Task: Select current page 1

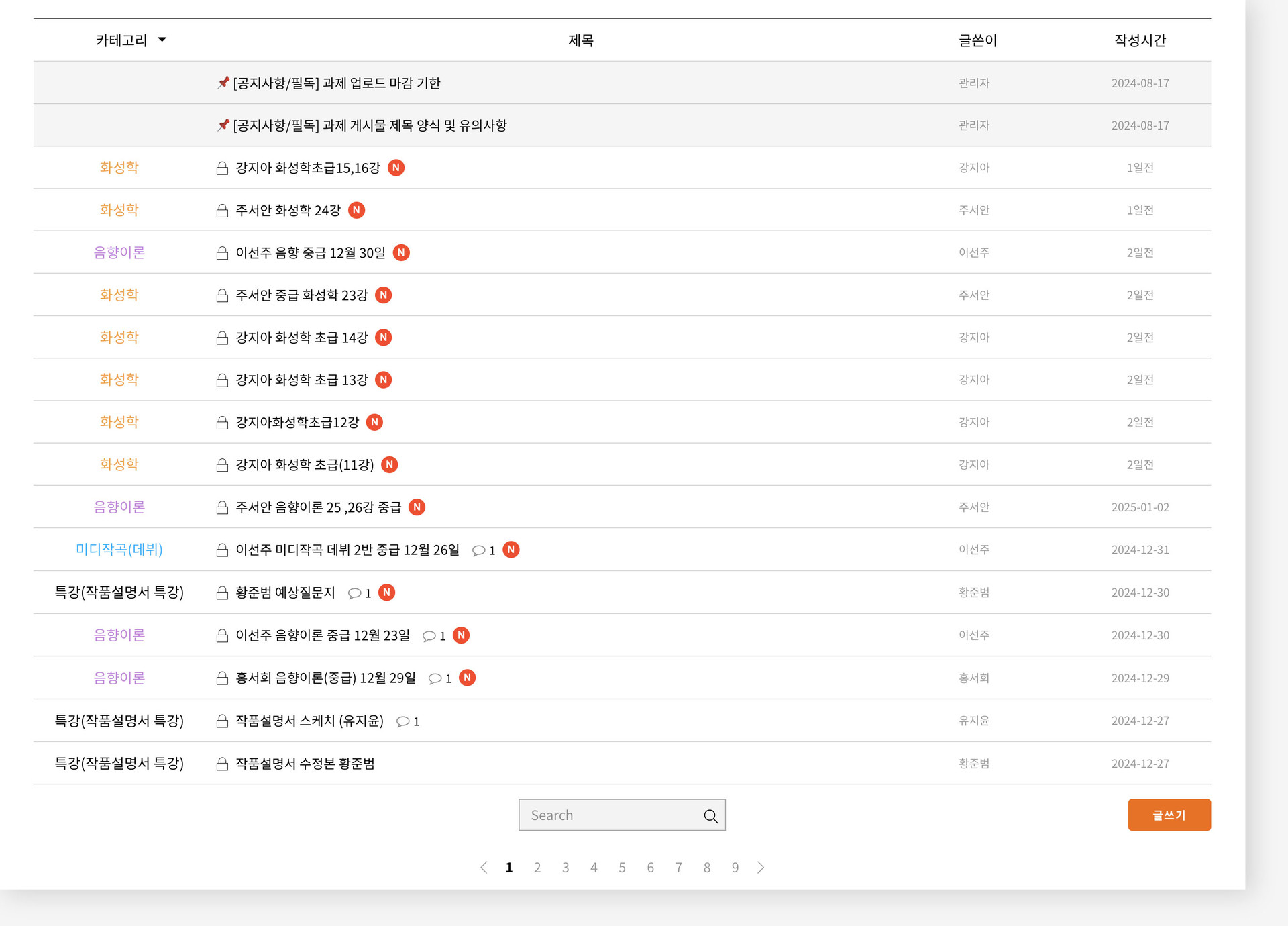Action: pos(509,868)
